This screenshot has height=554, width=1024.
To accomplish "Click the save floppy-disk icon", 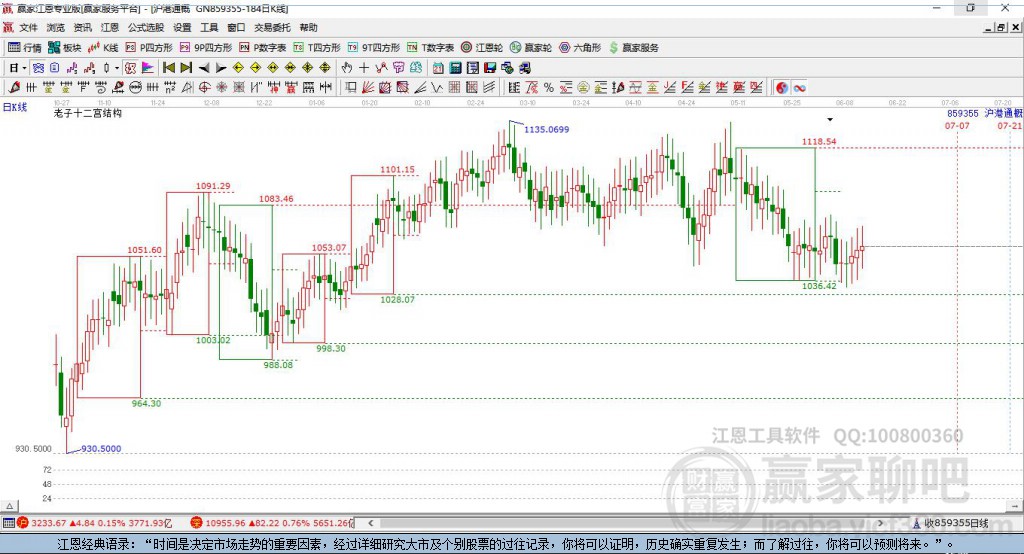I will point(490,68).
